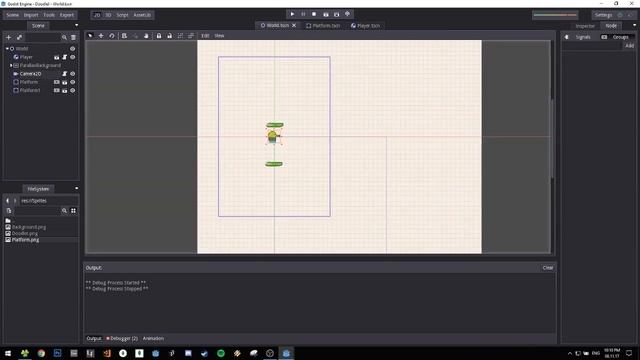Viewport: 640px width, 360px height.
Task: Select the Pan Mode hand tool
Action: tap(146, 36)
